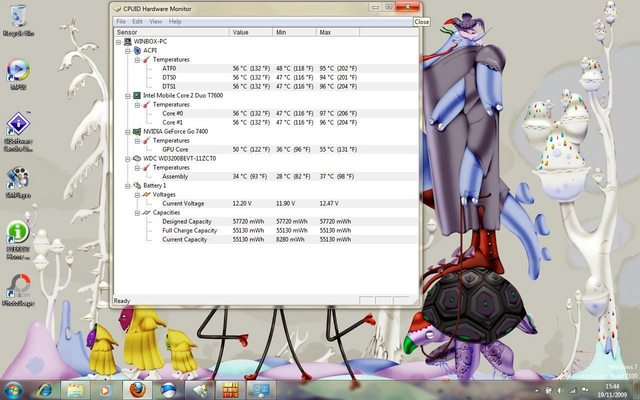
Task: Click the Capacities graph icon
Action: coord(146,213)
